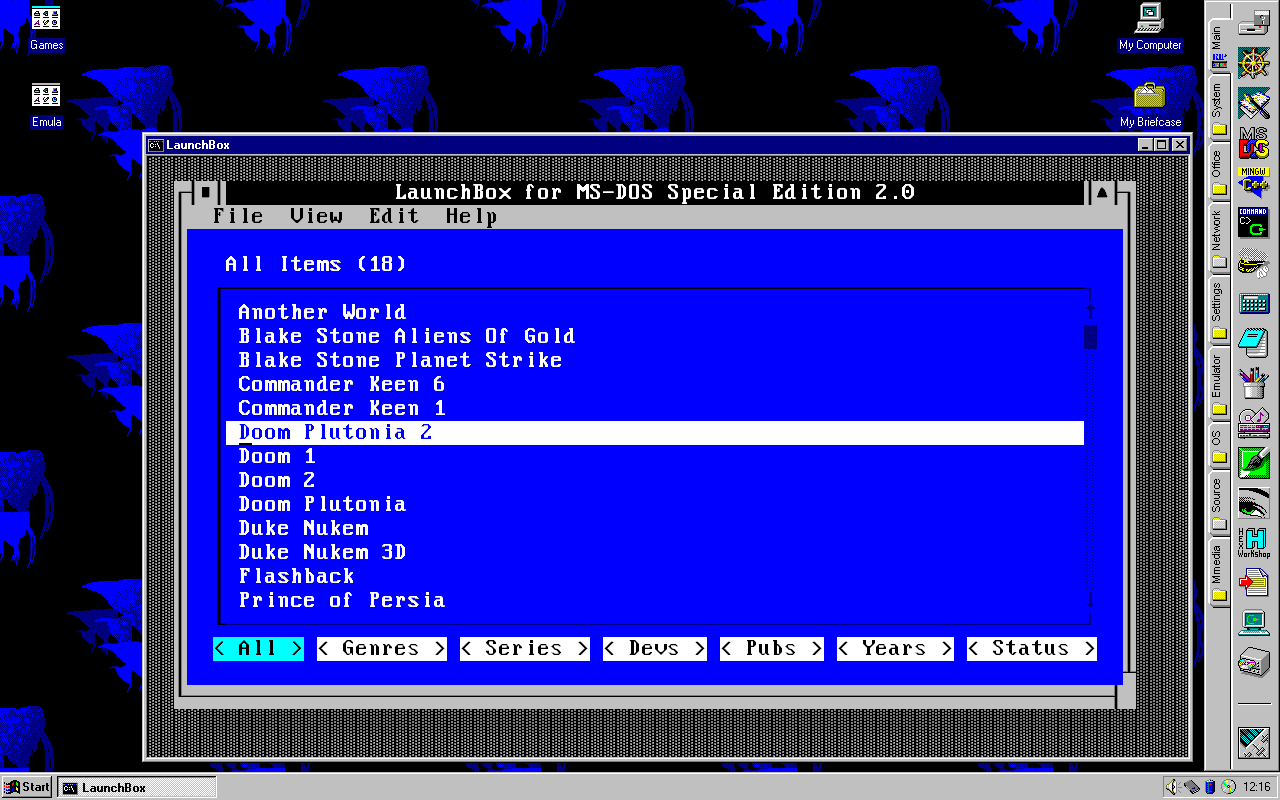Switch to the Emulator toolbar tab
The height and width of the screenshot is (800, 1280).
(1218, 382)
